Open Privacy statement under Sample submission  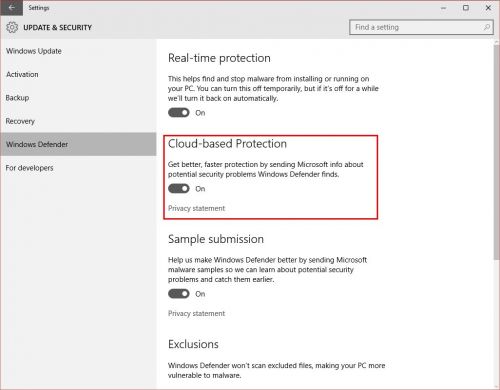point(196,313)
